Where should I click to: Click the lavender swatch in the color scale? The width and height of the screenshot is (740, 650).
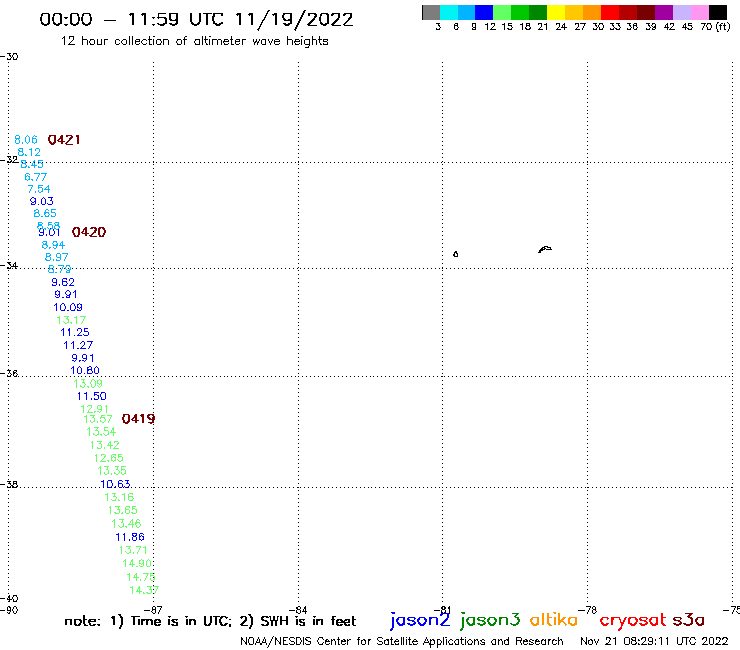coord(682,12)
